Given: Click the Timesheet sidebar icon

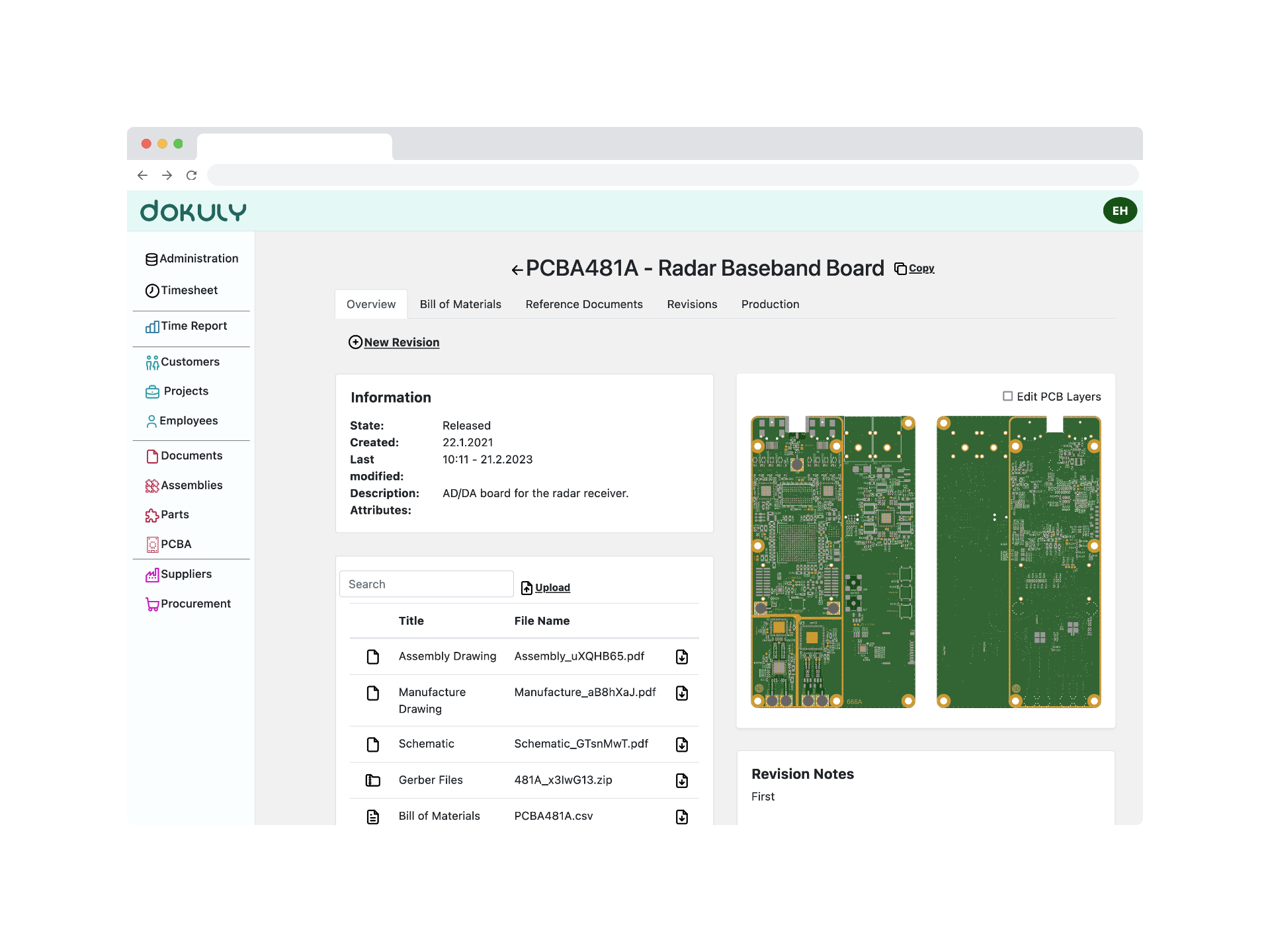Looking at the screenshot, I should 152,290.
